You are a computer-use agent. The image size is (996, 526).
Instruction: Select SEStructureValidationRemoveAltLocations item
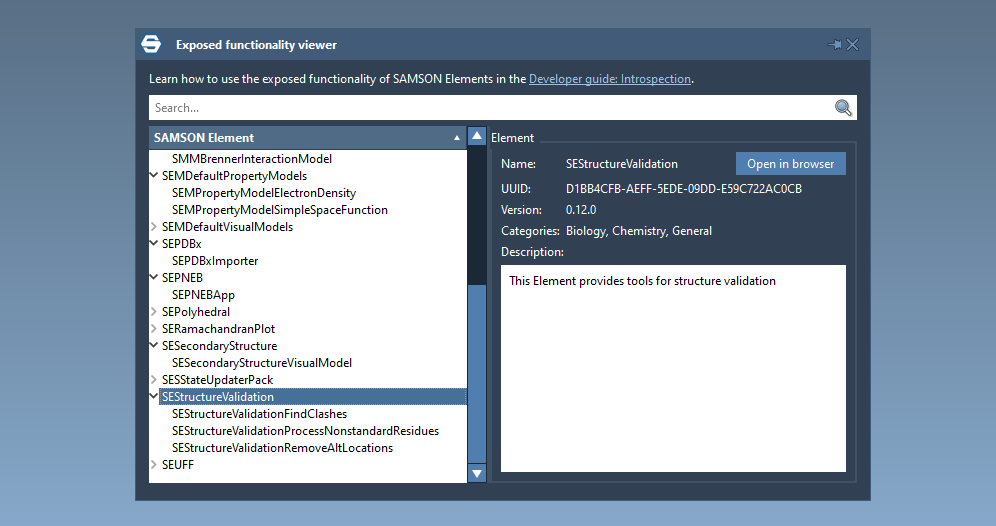pyautogui.click(x=282, y=448)
